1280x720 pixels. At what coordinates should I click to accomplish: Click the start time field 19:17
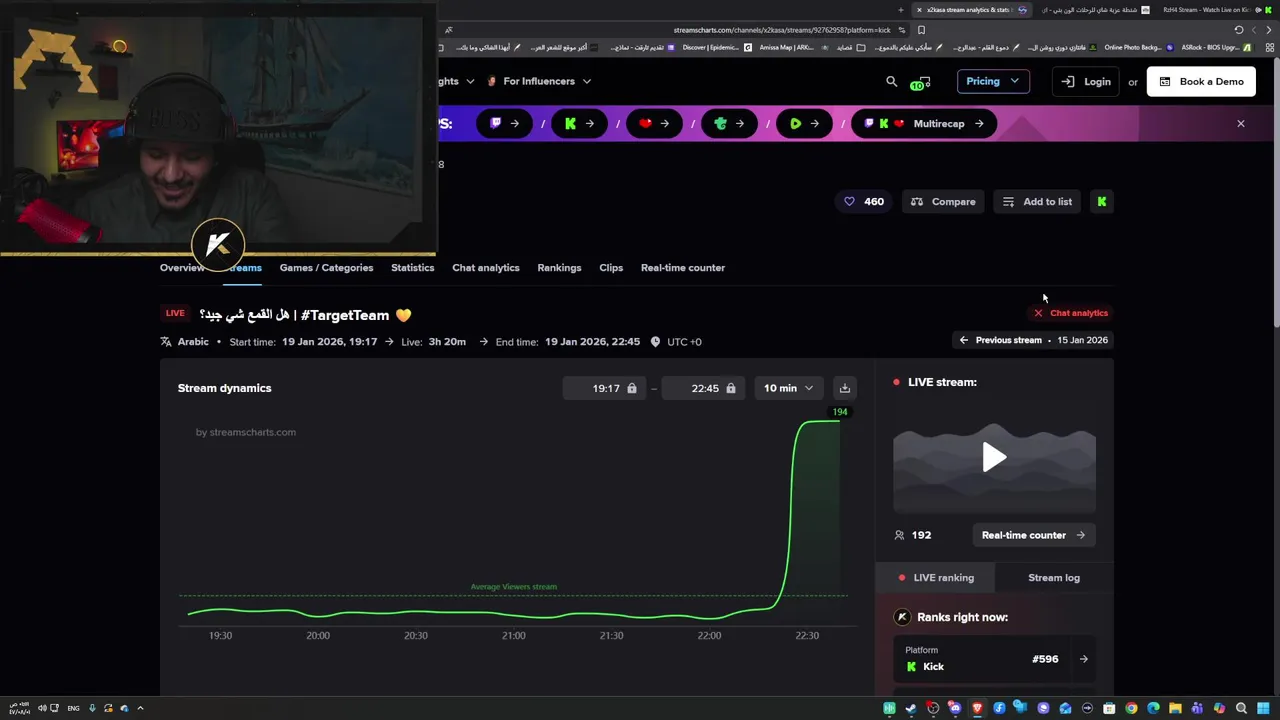point(603,388)
